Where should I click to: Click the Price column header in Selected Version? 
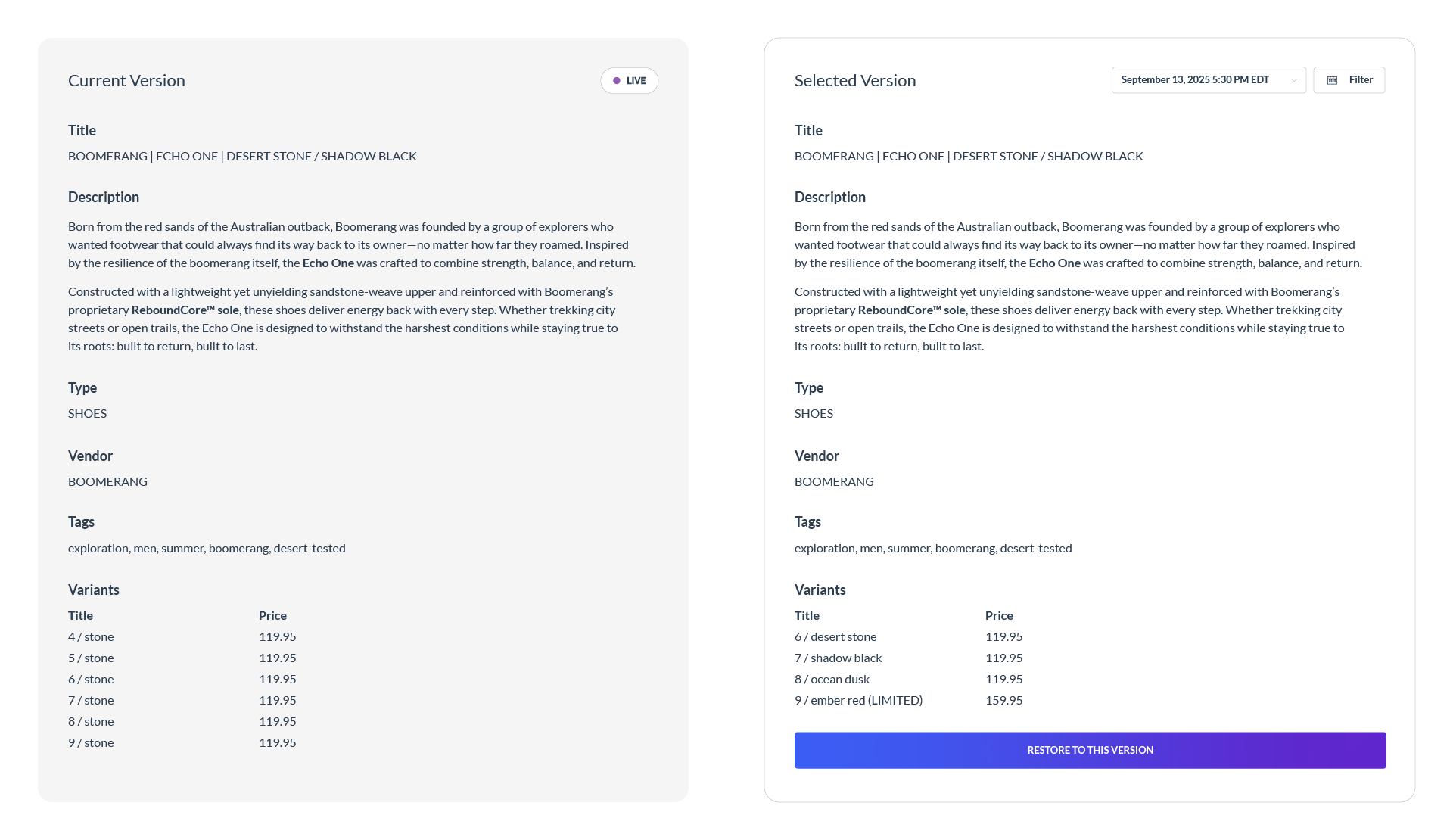tap(999, 616)
